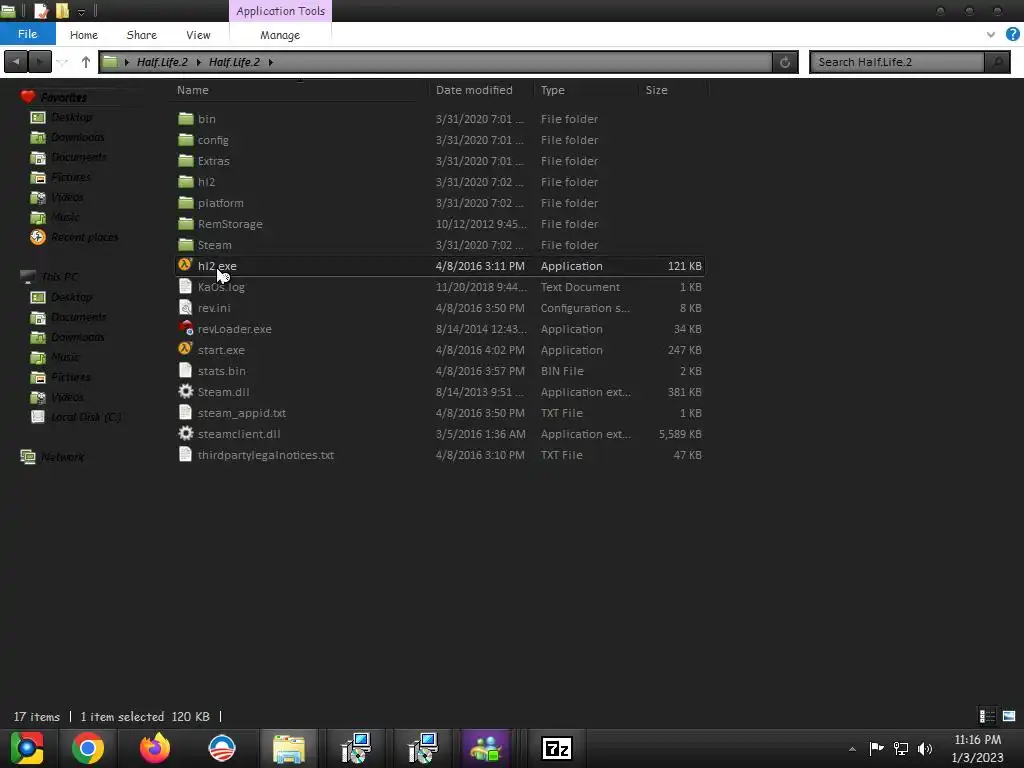This screenshot has height=768, width=1024.
Task: Click This PC in the navigation pane
Action: coord(59,277)
